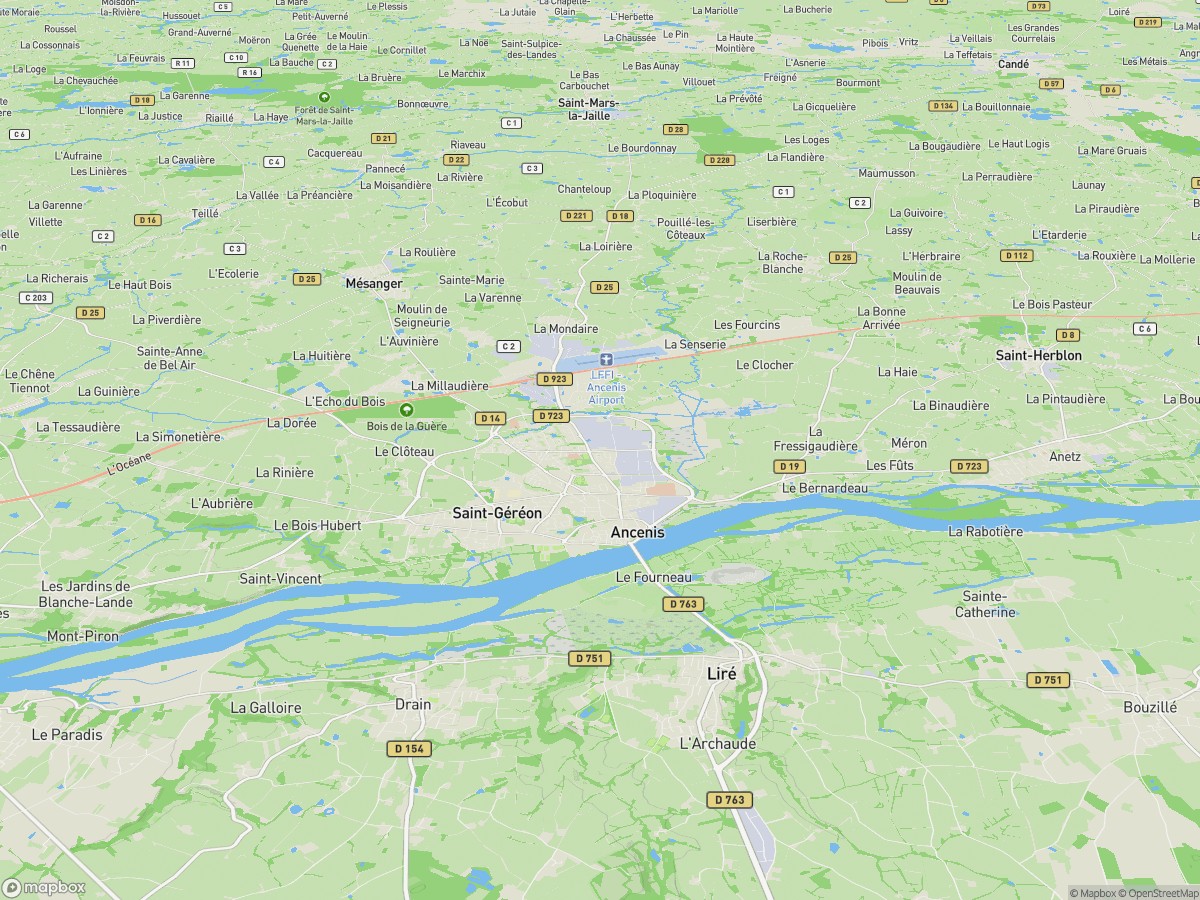The height and width of the screenshot is (900, 1200).
Task: Select the Saint-Herblon town label
Action: click(x=1038, y=355)
